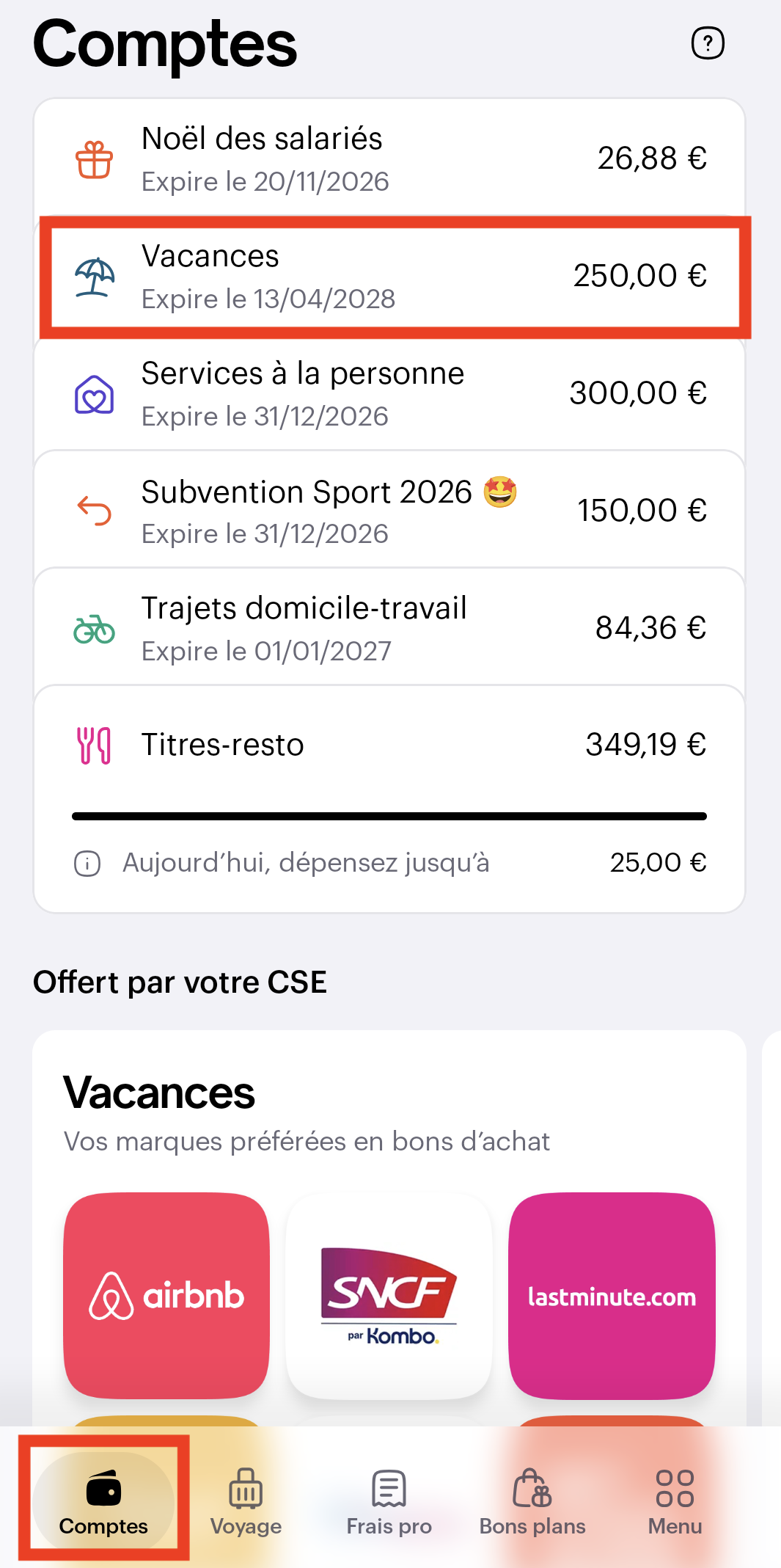
Task: Choose the Airbnb voucher tile
Action: 166,1296
